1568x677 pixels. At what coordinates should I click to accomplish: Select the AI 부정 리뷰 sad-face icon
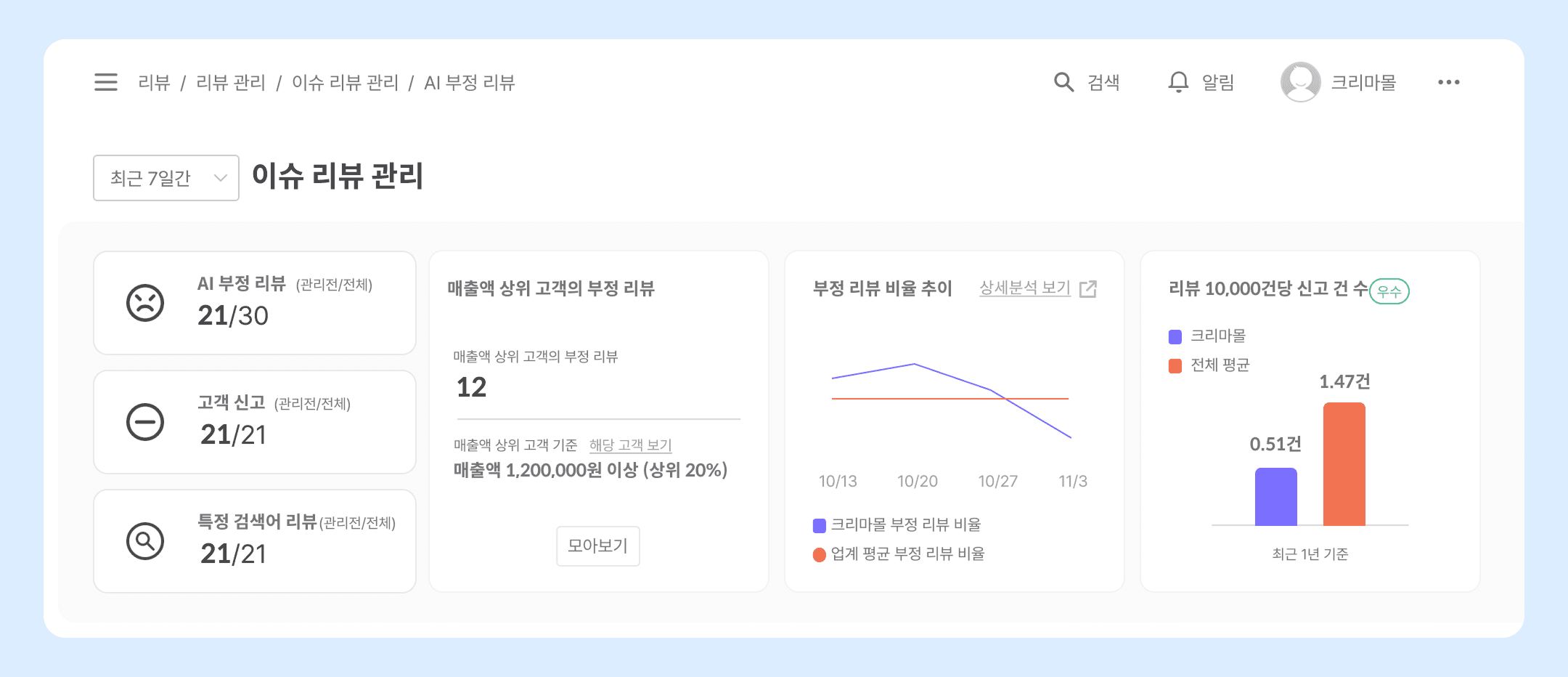click(145, 303)
